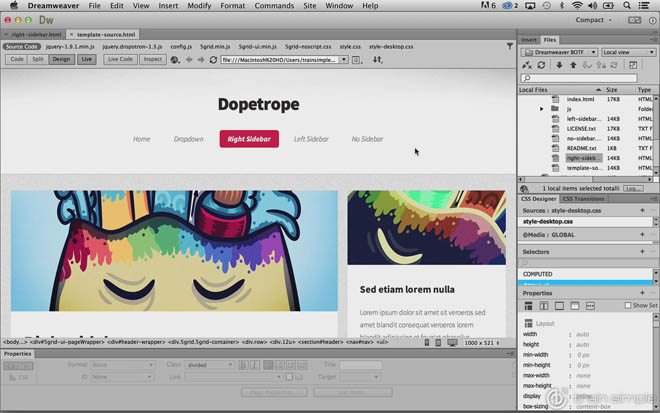The image size is (660, 413).
Task: Add a CSS source with Sources plus
Action: [642, 210]
